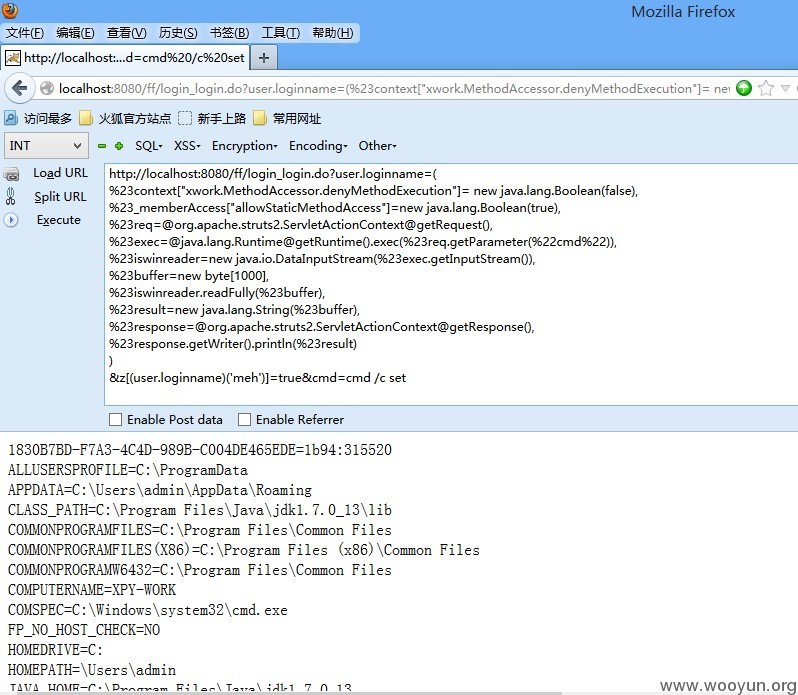Expand the Encryption dropdown menu
The width and height of the screenshot is (798, 695).
coord(245,146)
